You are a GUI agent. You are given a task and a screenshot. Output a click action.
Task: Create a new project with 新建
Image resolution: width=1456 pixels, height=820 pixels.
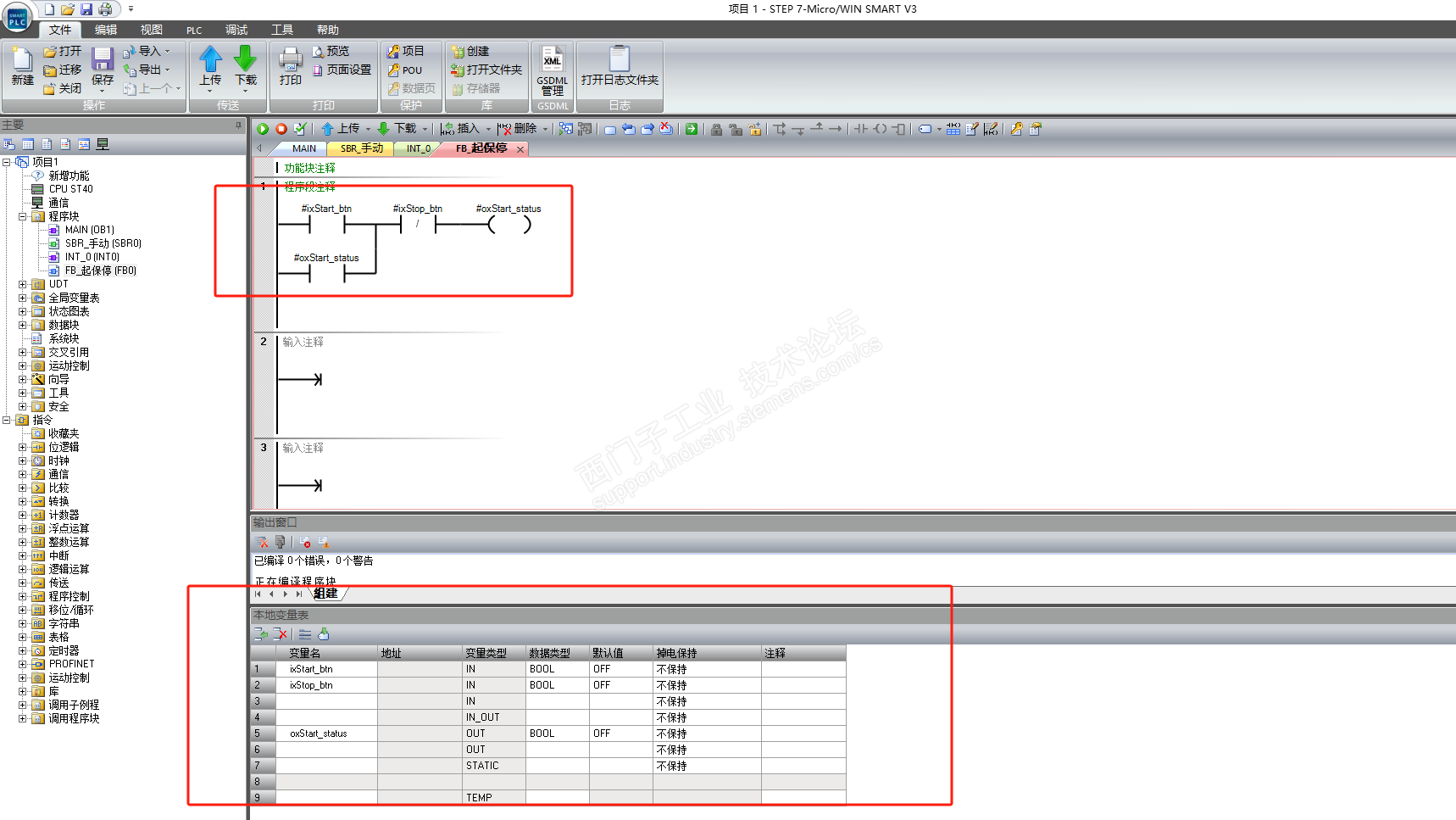pos(23,67)
